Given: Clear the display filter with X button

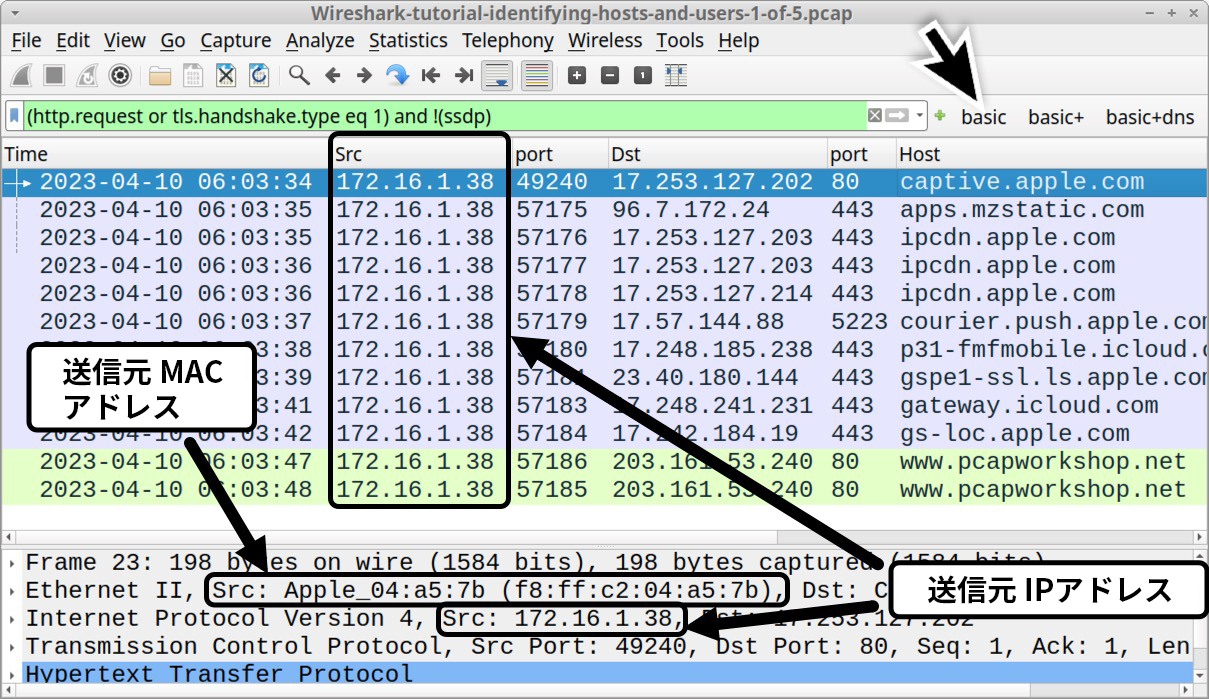Looking at the screenshot, I should click(875, 116).
